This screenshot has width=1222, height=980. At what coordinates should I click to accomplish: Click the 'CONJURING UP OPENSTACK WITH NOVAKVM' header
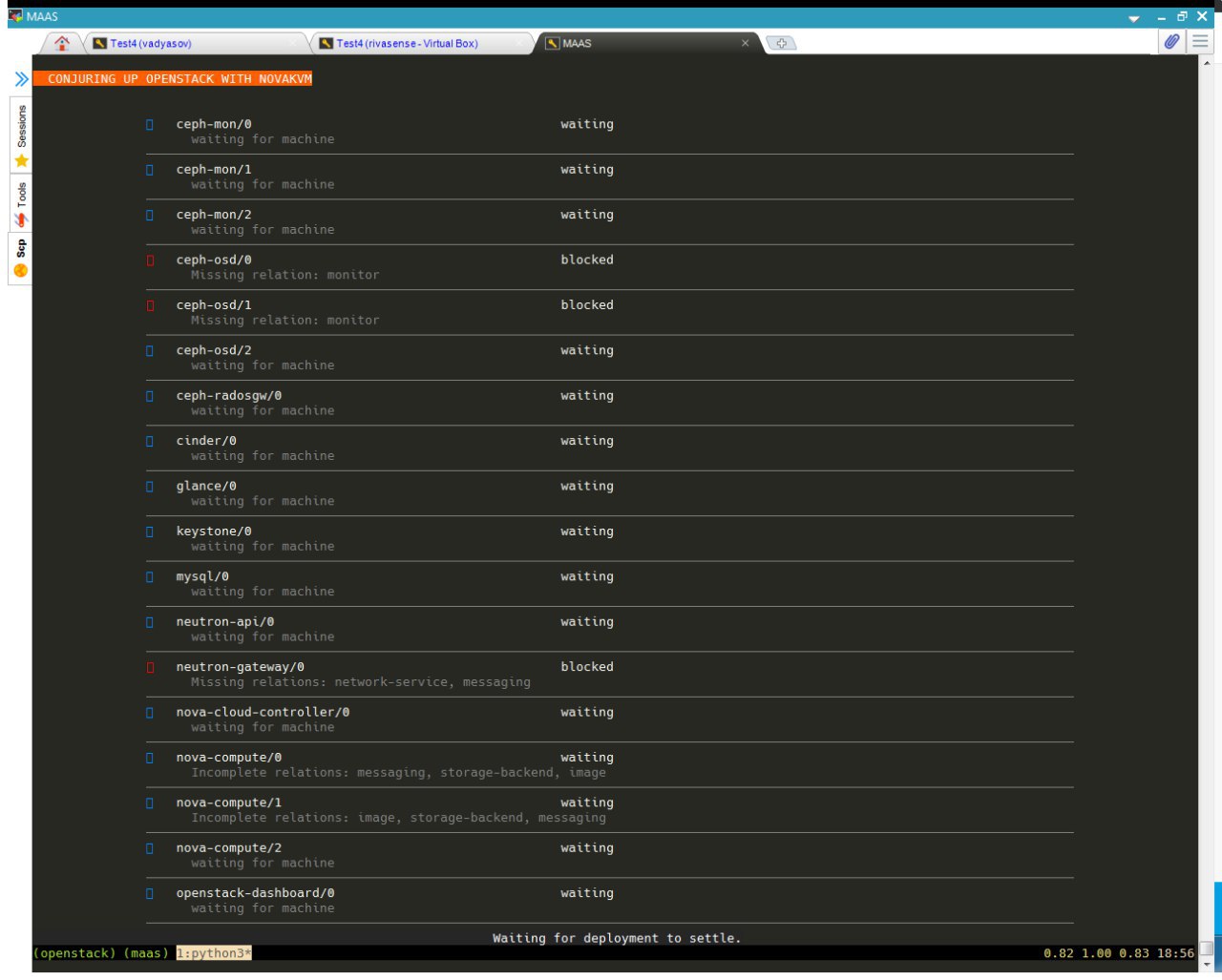(x=173, y=79)
